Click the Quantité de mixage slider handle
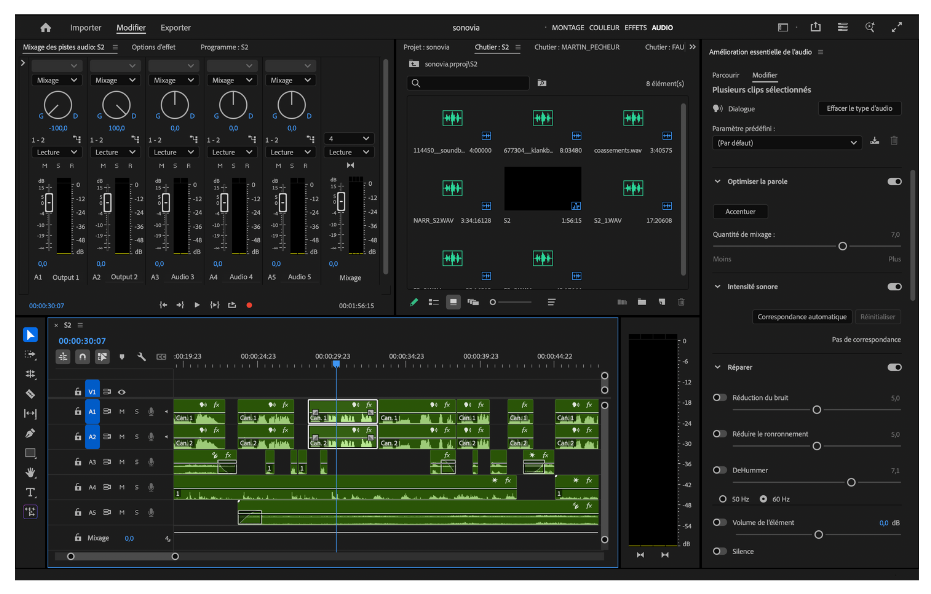Image resolution: width=931 pixels, height=594 pixels. (842, 246)
